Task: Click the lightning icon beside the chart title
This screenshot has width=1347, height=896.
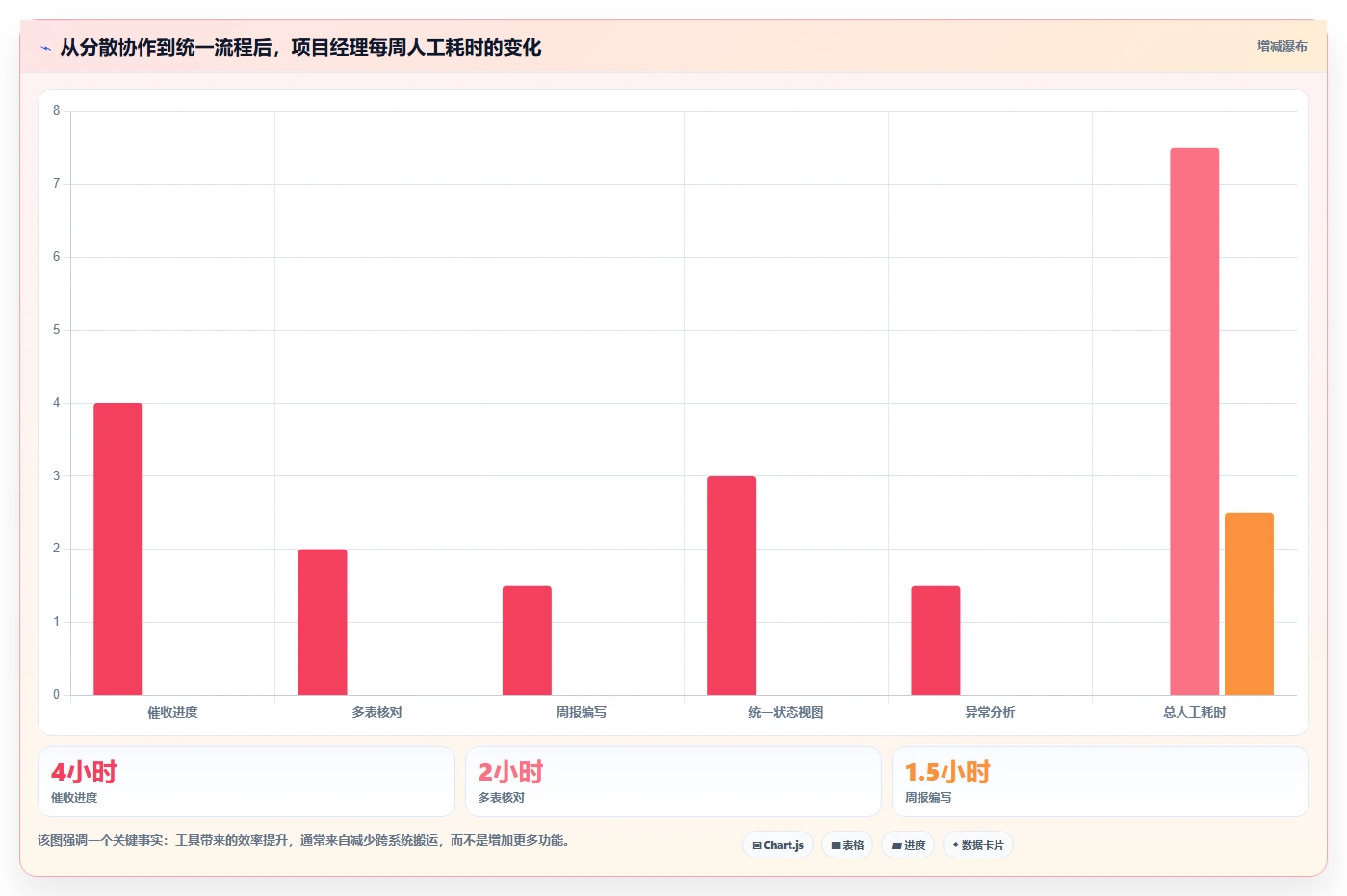Action: pos(45,48)
